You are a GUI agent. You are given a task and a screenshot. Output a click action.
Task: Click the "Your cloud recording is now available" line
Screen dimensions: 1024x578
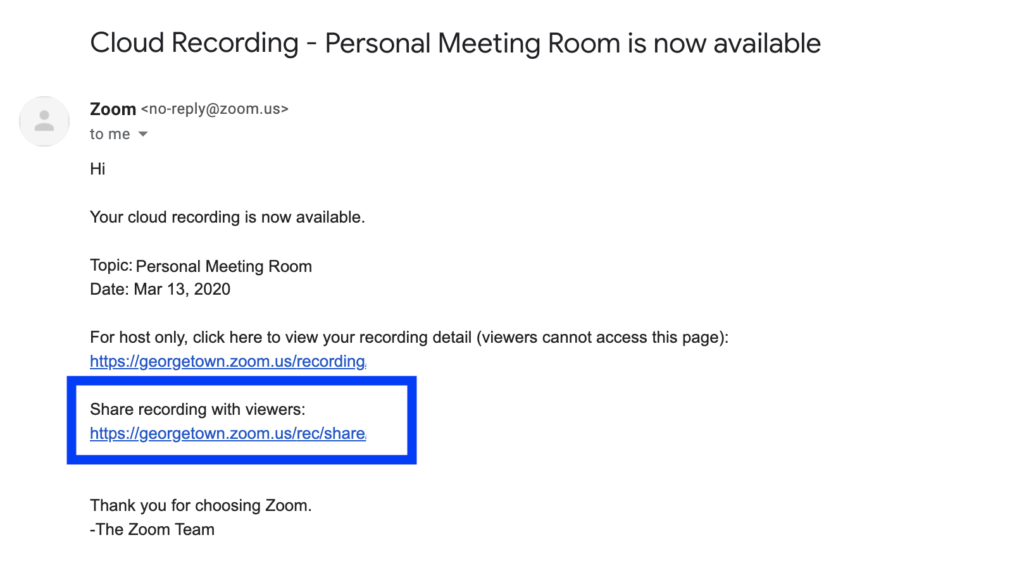click(227, 217)
